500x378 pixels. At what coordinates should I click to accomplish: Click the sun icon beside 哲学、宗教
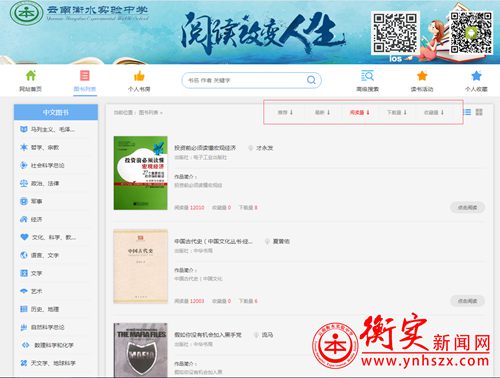point(23,147)
